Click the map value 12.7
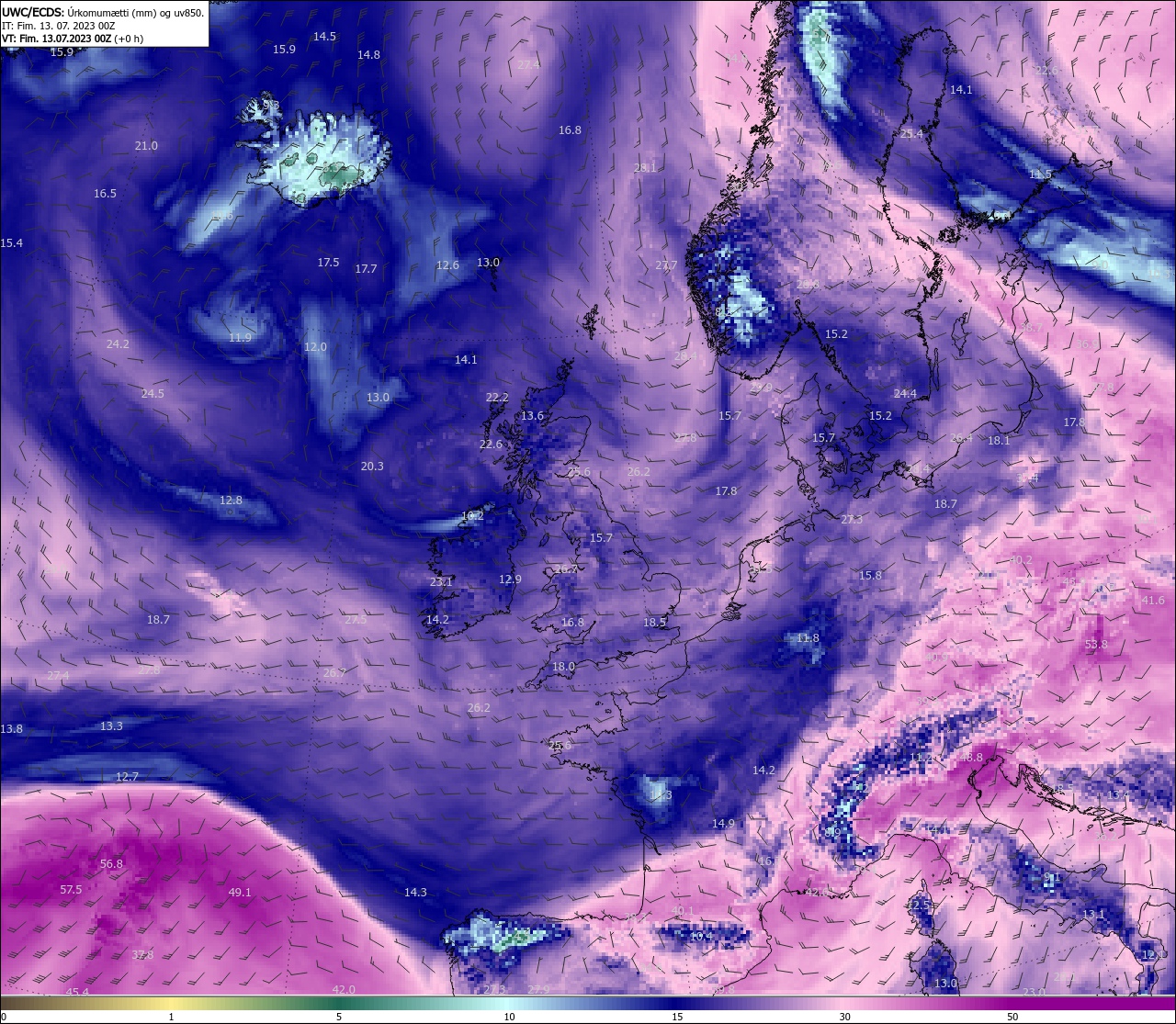The image size is (1176, 1024). (127, 777)
